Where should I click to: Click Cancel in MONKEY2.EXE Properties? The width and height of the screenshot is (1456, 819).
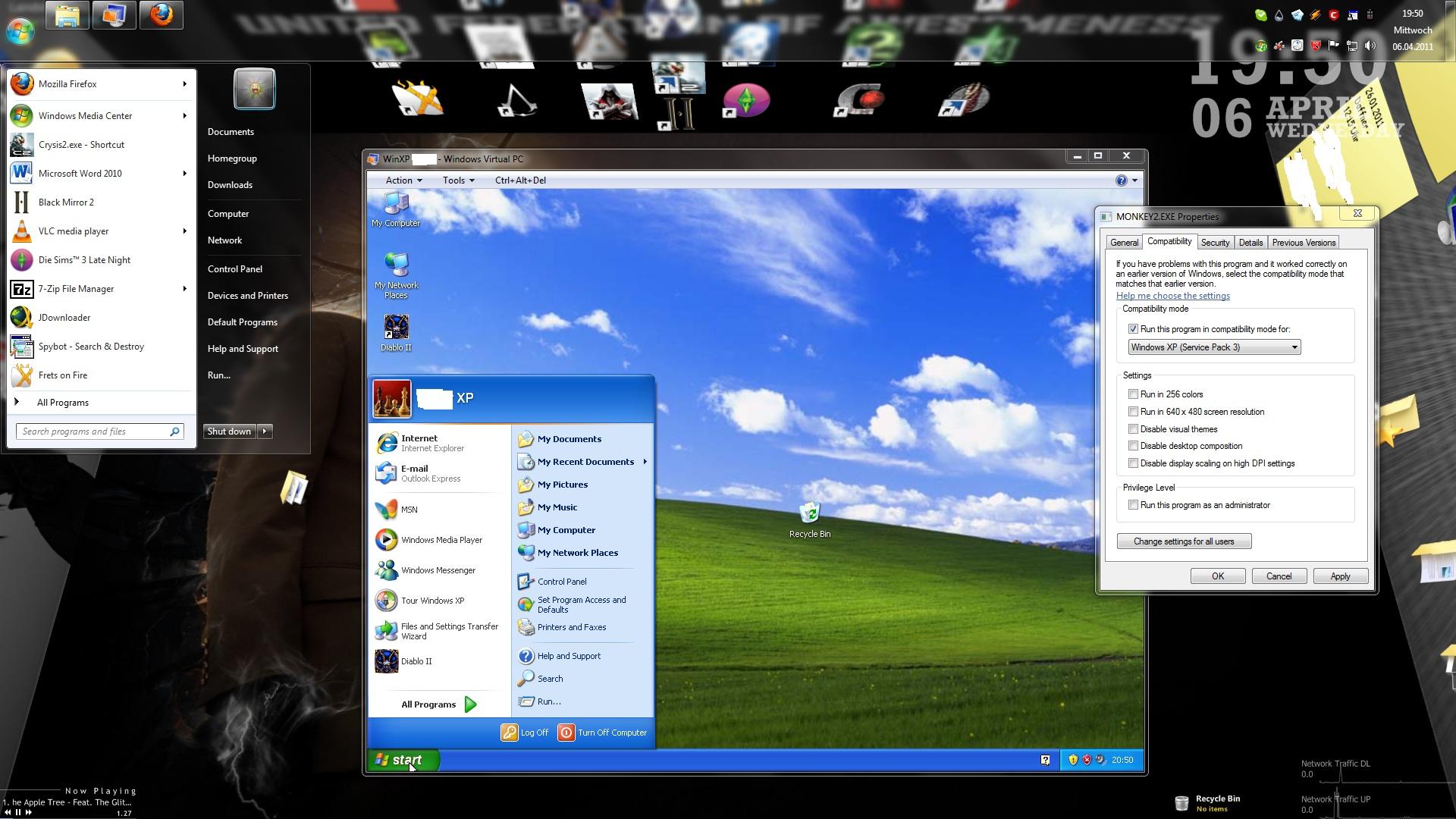coord(1279,576)
